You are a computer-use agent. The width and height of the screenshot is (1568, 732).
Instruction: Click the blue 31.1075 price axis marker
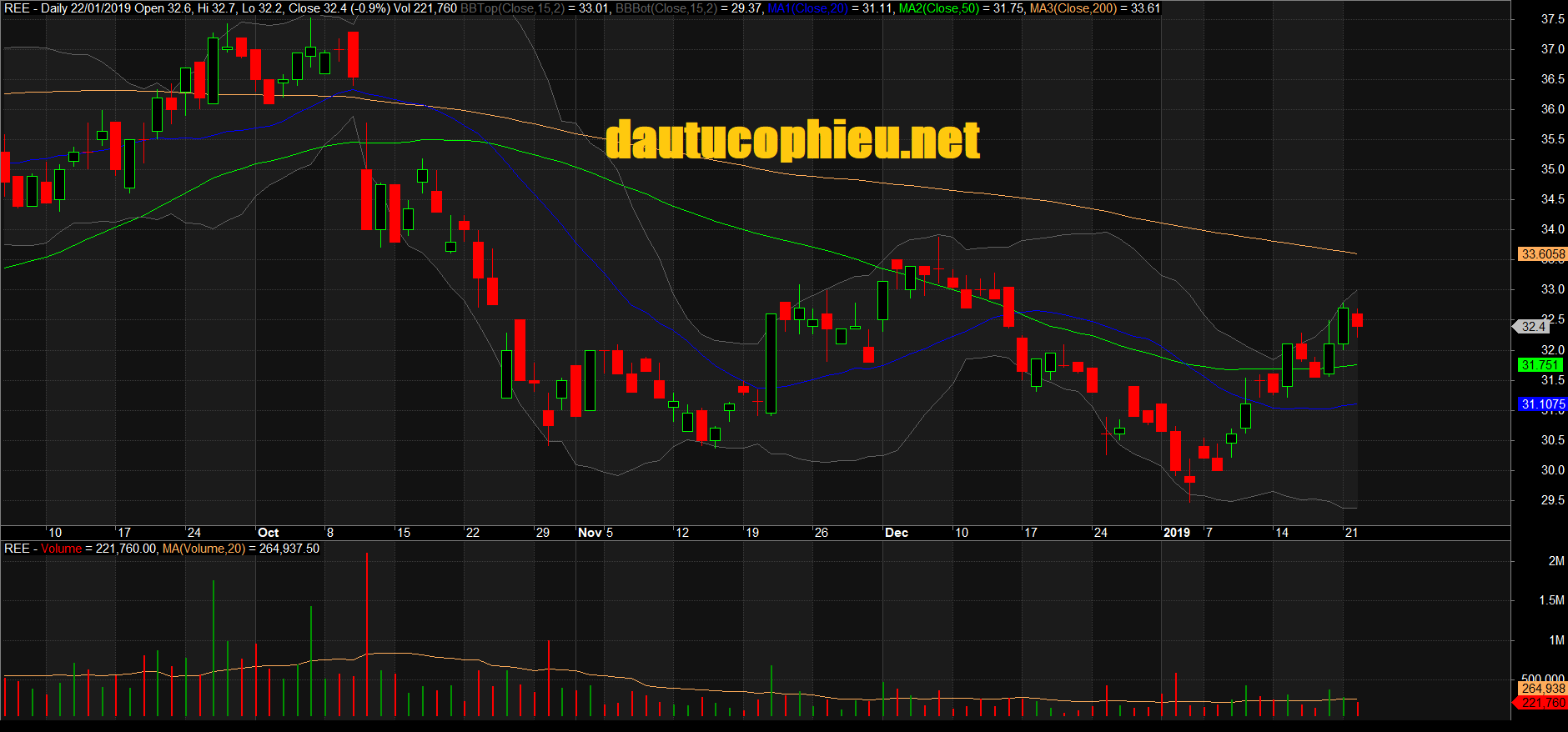click(1542, 404)
